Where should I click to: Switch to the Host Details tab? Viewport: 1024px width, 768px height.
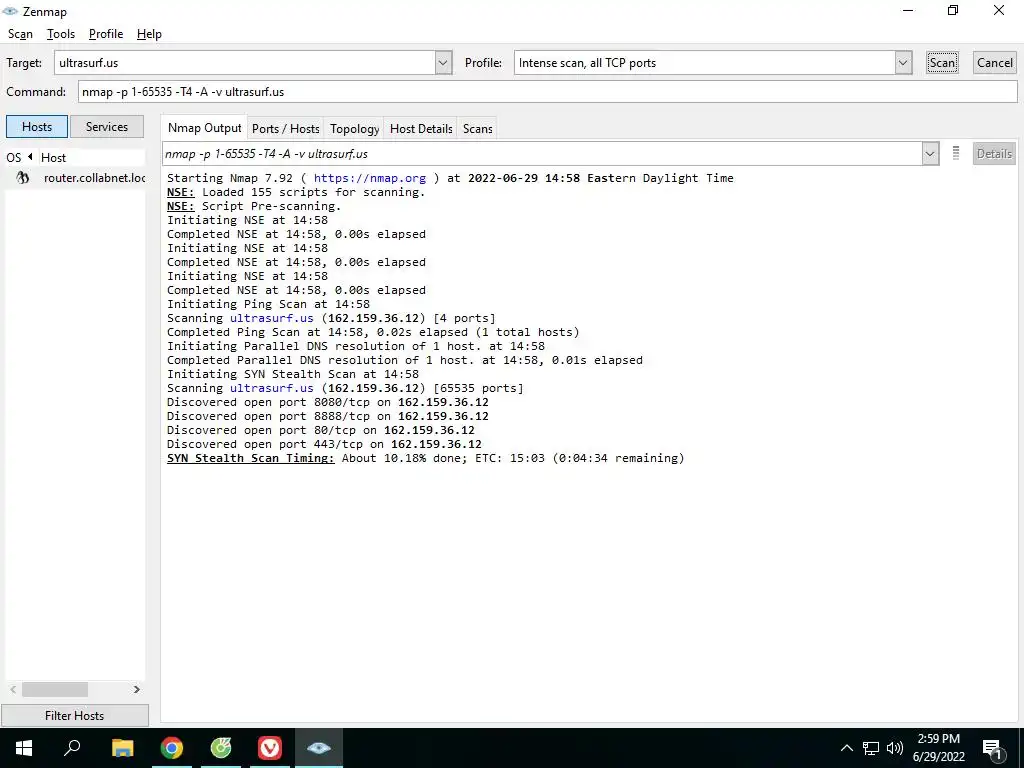click(421, 129)
